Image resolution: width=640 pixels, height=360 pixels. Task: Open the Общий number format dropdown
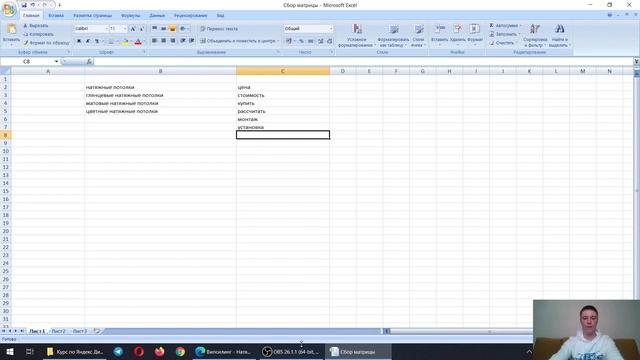pos(331,29)
